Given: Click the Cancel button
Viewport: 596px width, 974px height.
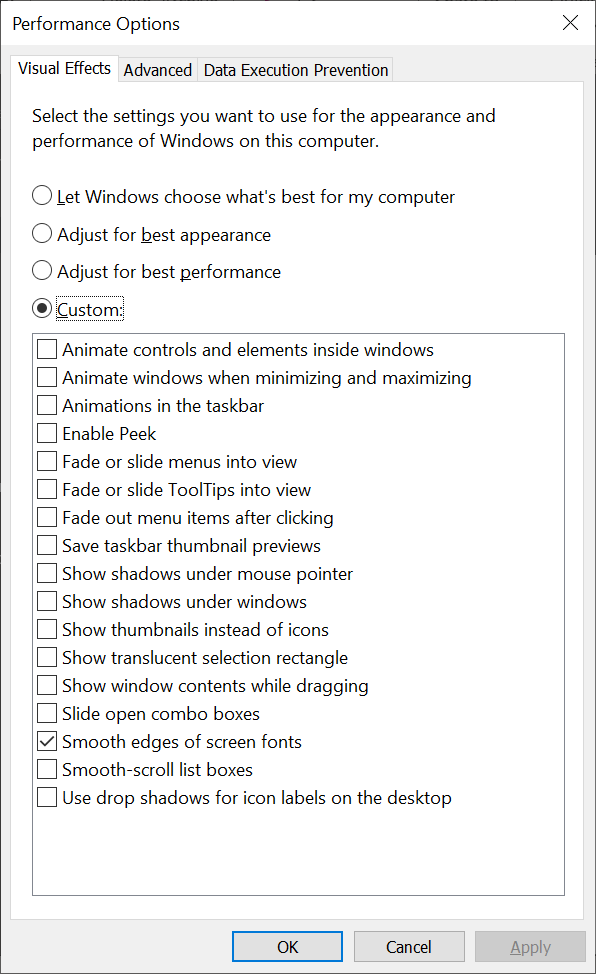Looking at the screenshot, I should tap(409, 947).
